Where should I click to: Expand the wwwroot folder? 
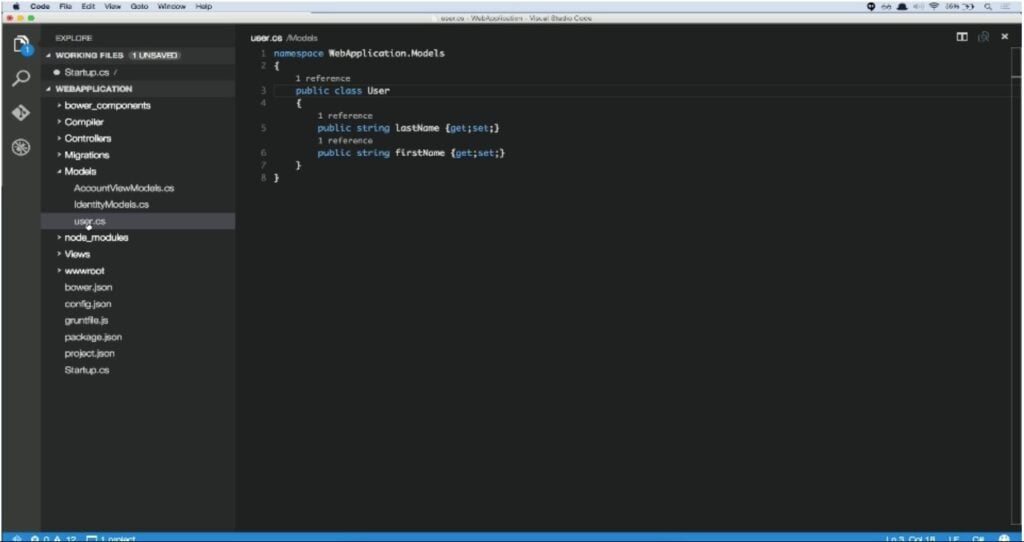click(59, 271)
